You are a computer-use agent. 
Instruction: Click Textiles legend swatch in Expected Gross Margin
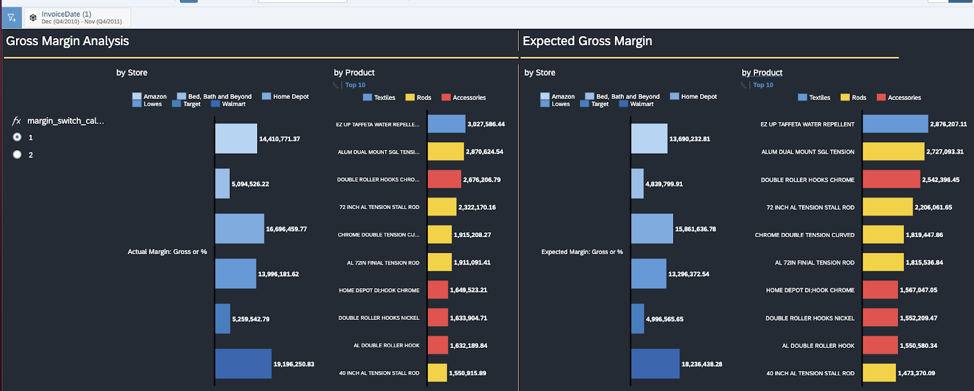[802, 98]
